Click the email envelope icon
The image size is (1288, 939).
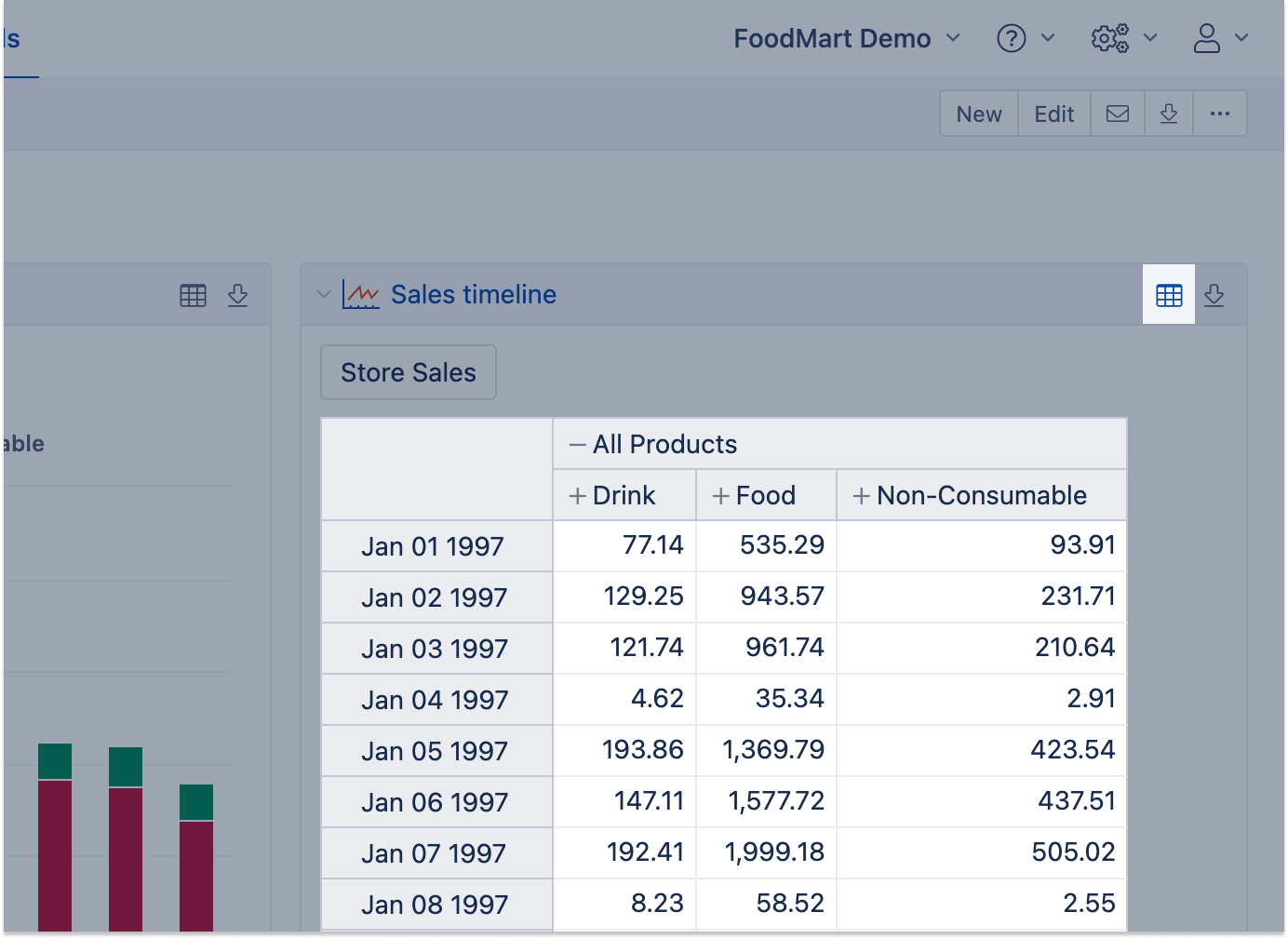1117,114
